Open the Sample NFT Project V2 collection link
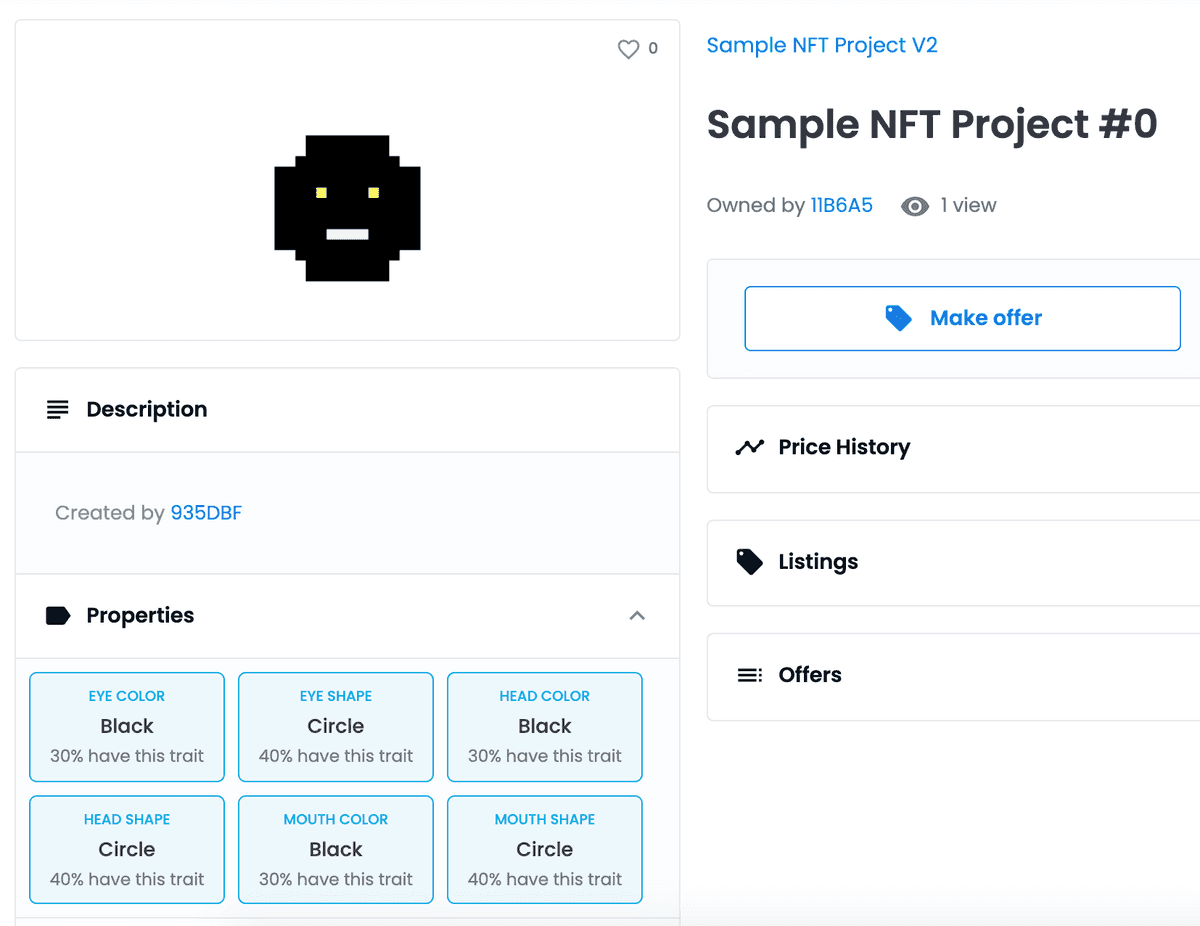Image resolution: width=1200 pixels, height=926 pixels. pos(822,45)
